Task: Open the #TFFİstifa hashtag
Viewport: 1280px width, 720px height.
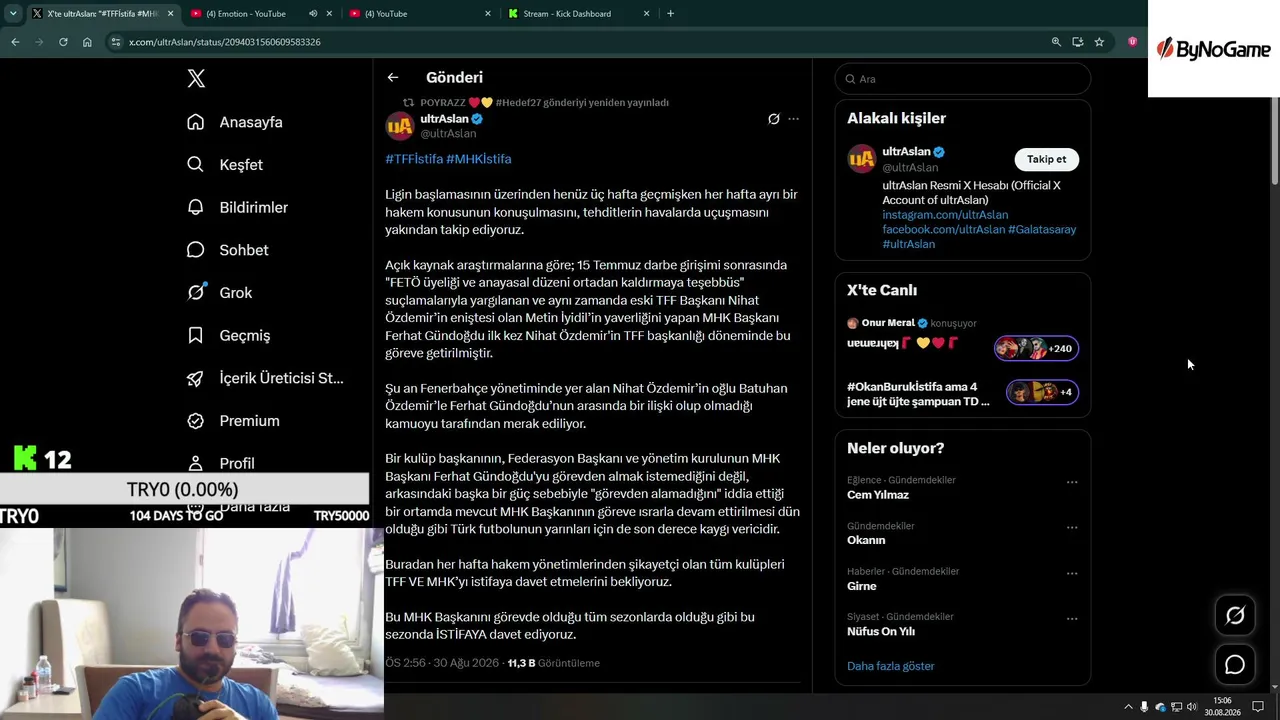Action: [x=414, y=159]
